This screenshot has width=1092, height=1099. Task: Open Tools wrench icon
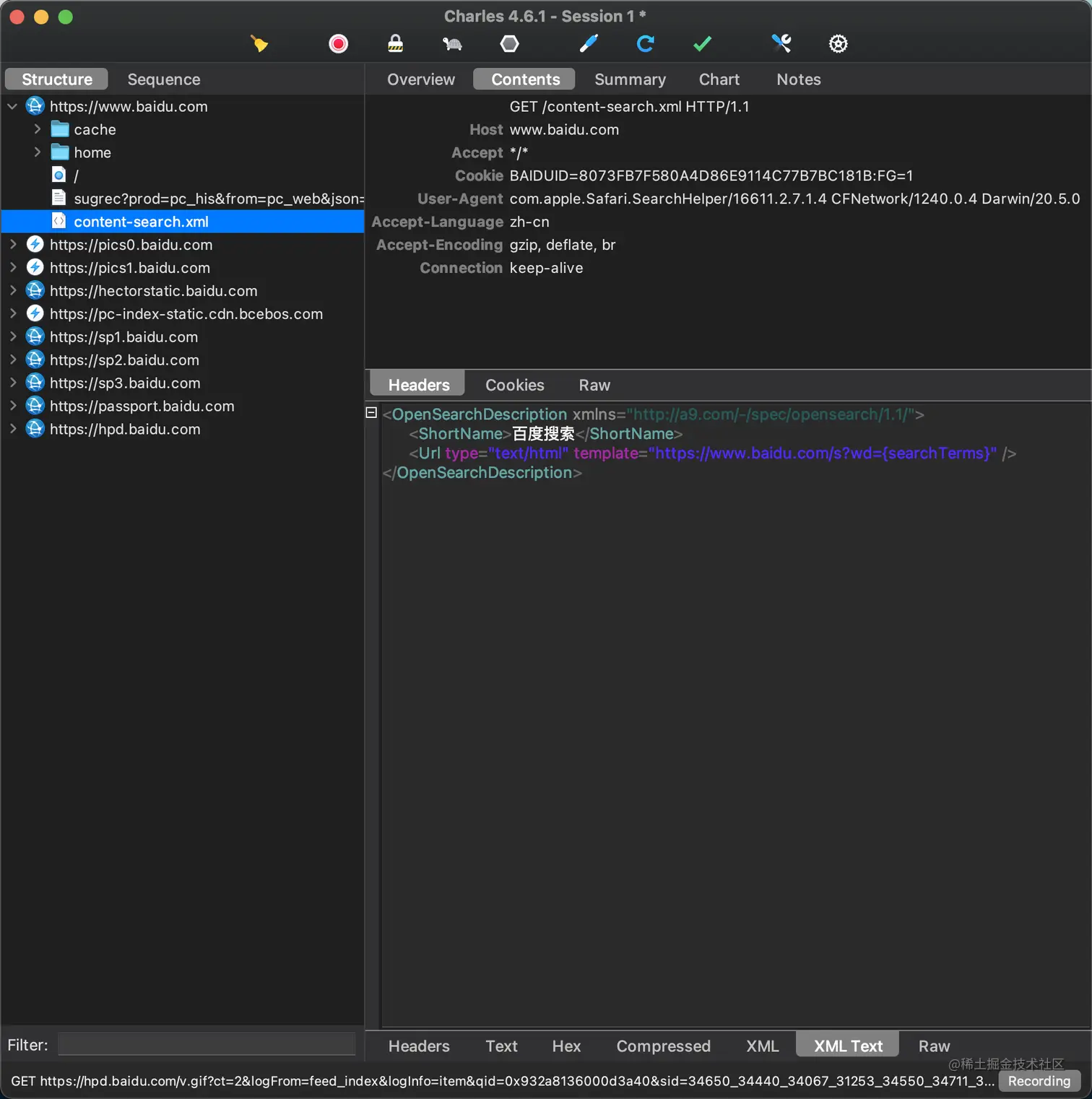pos(781,44)
